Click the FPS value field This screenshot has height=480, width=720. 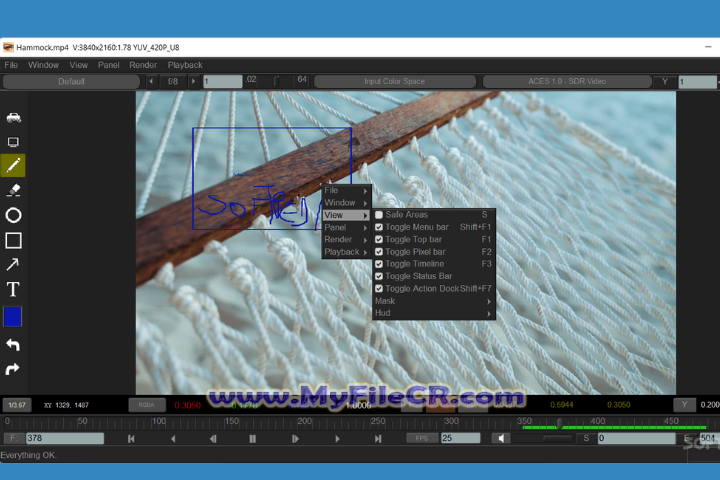(460, 438)
